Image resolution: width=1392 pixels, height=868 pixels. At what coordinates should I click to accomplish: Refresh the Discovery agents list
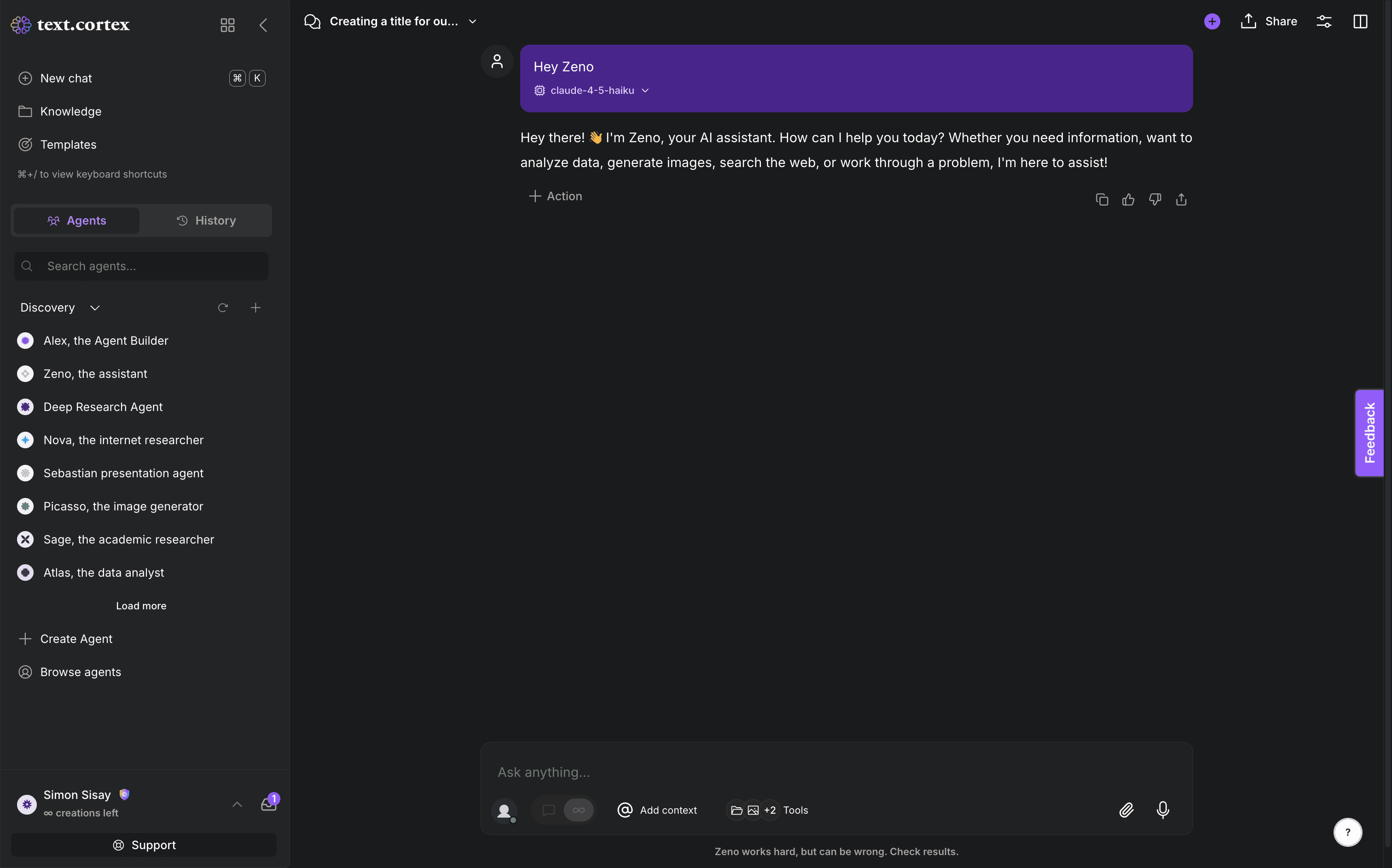click(x=223, y=308)
